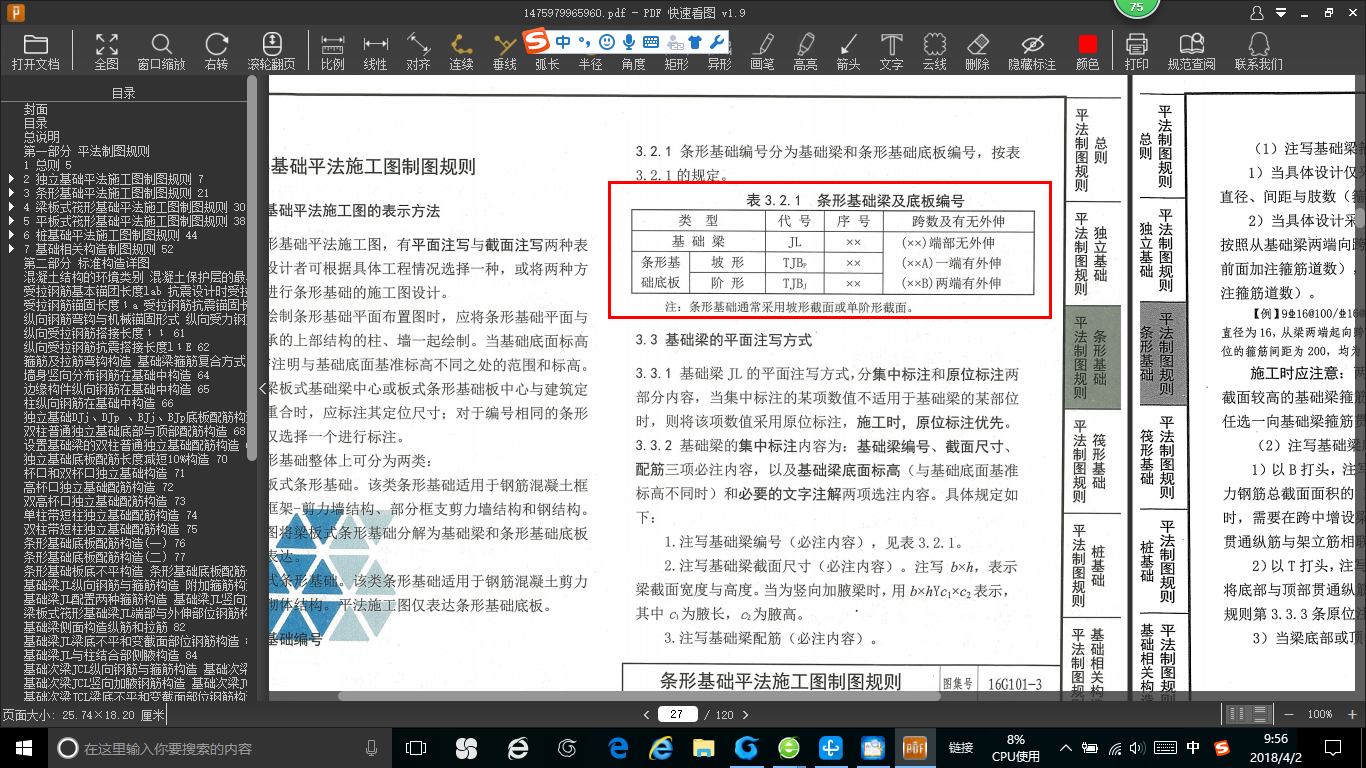Click 联系我们 contact us
1366x768 pixels.
point(1258,52)
